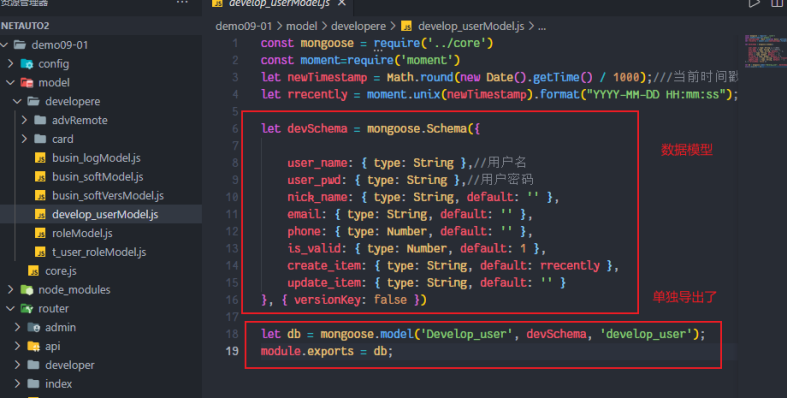Click the 'module.exports = db;' line
The width and height of the screenshot is (787, 398).
(326, 351)
